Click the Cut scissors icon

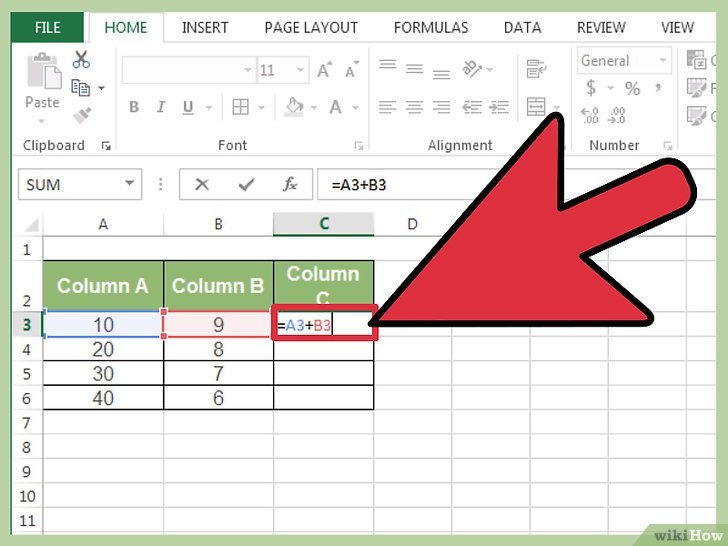tap(81, 60)
